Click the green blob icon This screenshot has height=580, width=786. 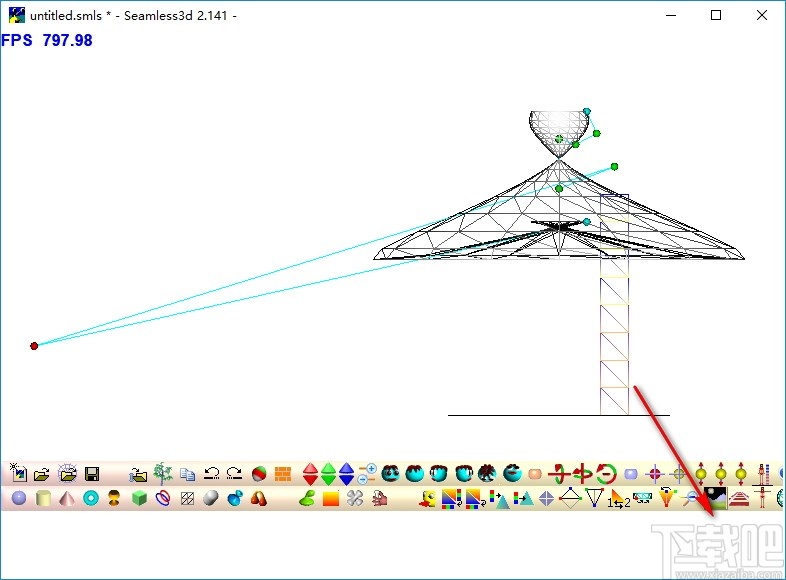pyautogui.click(x=307, y=498)
